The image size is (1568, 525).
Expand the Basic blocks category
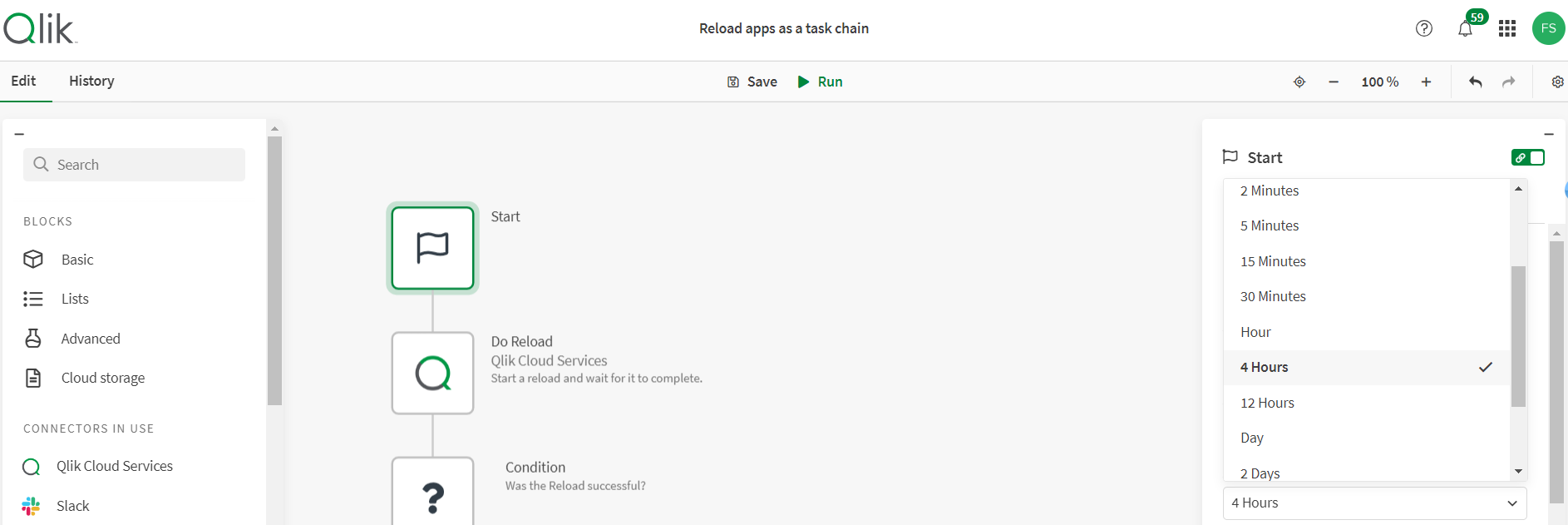click(77, 260)
